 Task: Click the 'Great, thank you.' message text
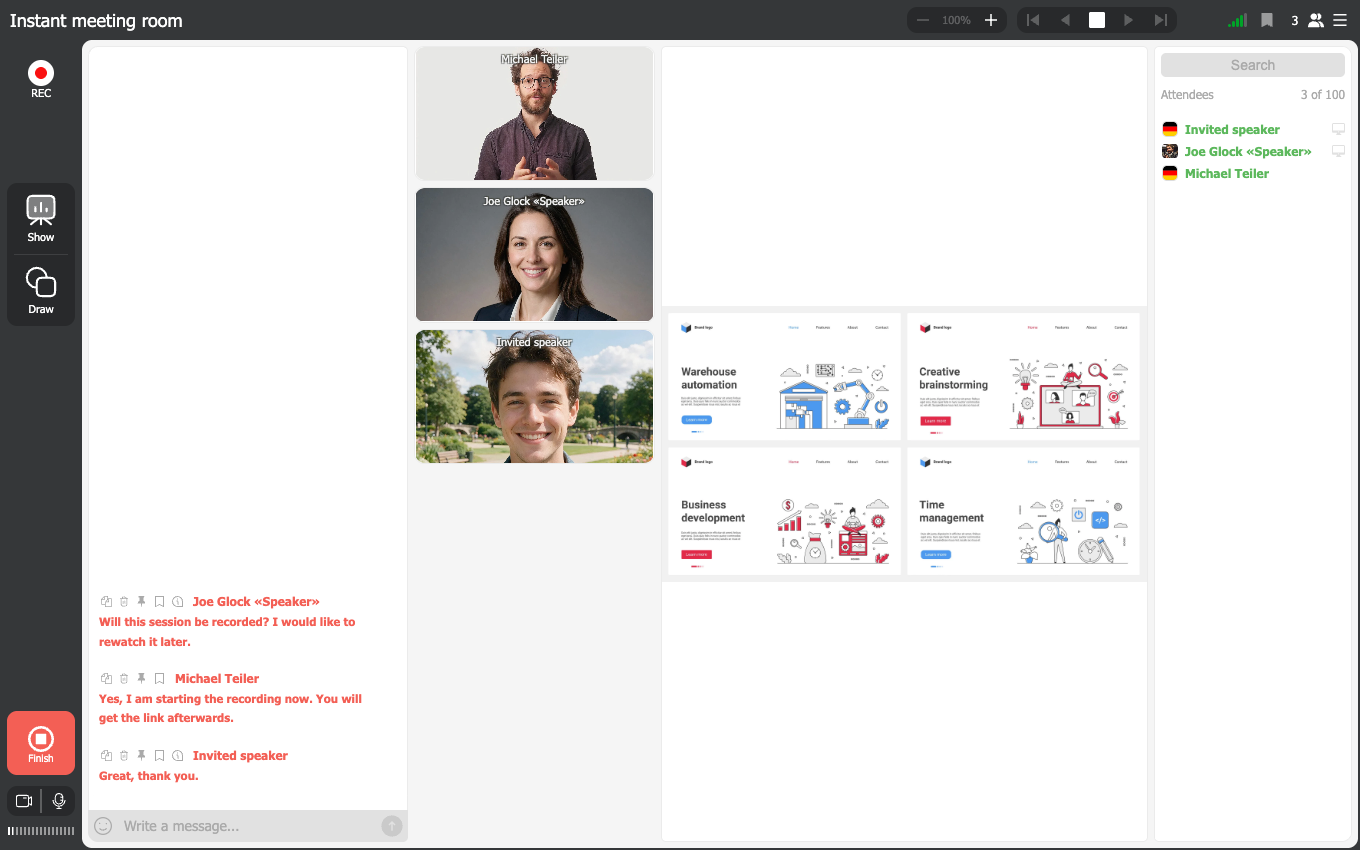point(149,775)
